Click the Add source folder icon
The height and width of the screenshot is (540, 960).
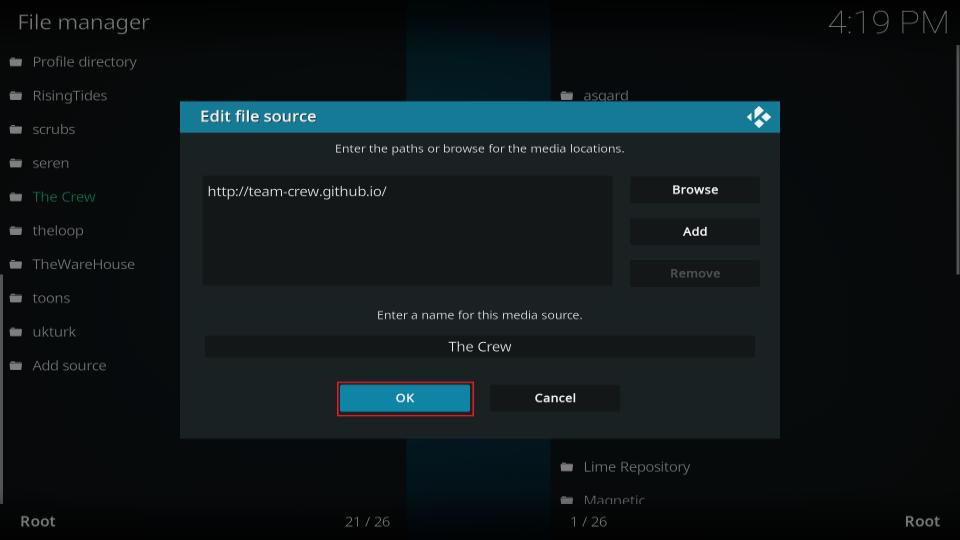coord(16,366)
